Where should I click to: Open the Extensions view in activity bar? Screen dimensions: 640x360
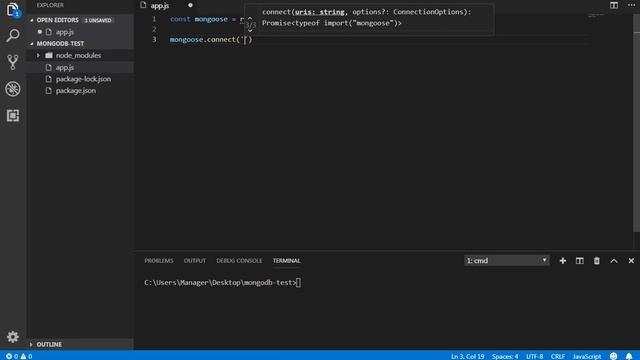(x=13, y=116)
